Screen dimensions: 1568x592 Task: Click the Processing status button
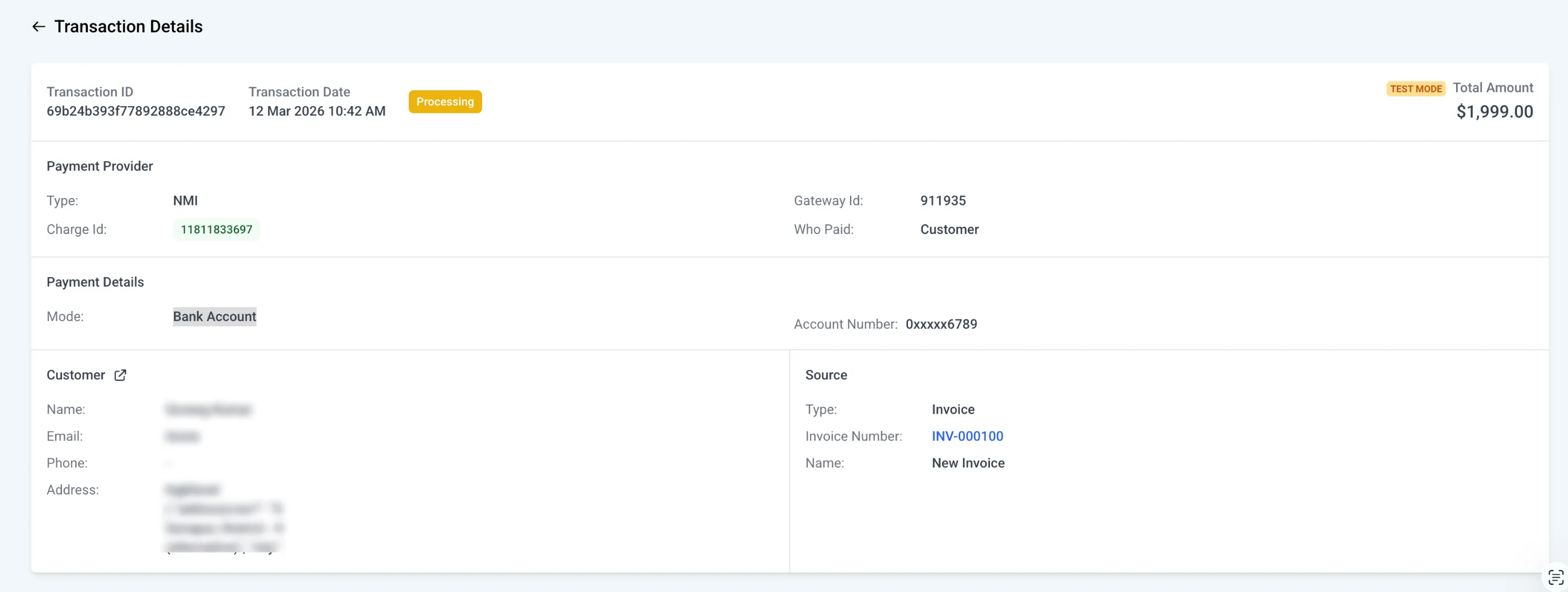(445, 102)
